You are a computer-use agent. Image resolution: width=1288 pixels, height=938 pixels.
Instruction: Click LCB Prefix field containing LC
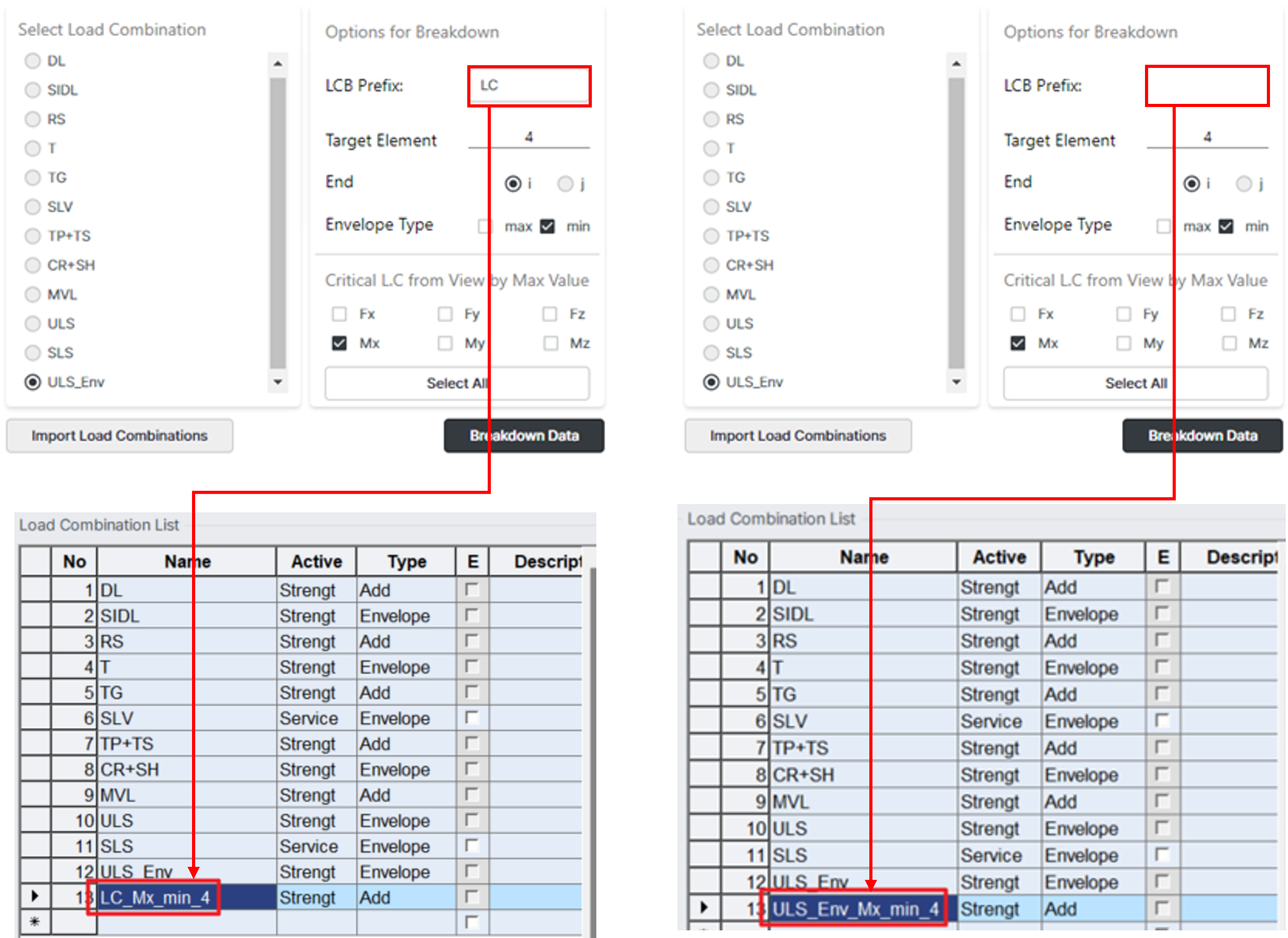[x=529, y=86]
